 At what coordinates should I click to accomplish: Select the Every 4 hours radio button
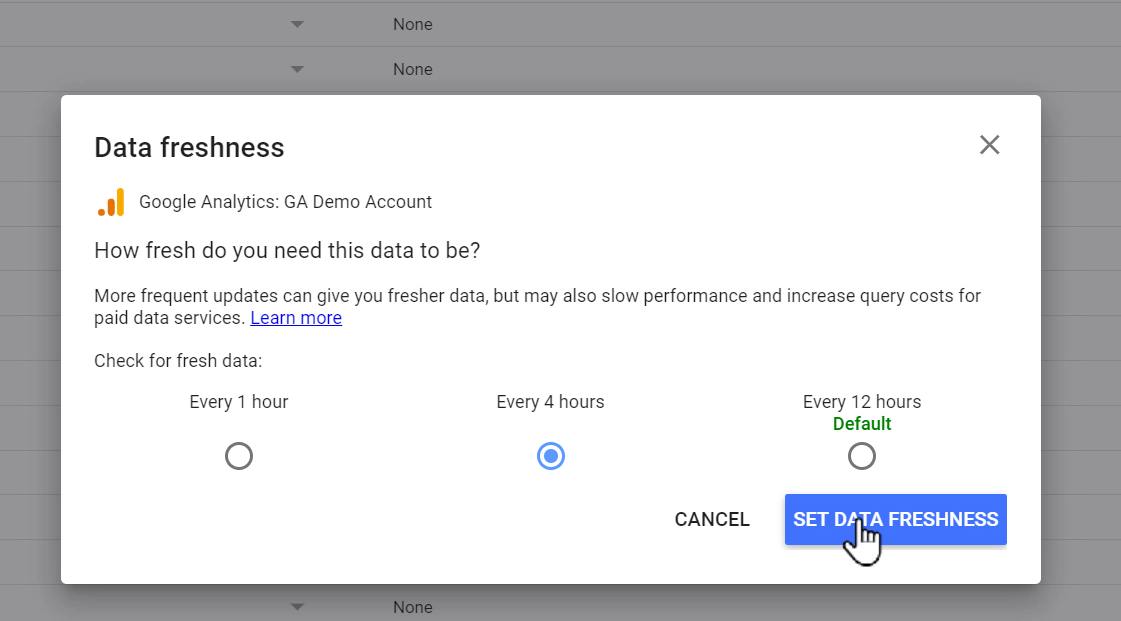(x=550, y=456)
